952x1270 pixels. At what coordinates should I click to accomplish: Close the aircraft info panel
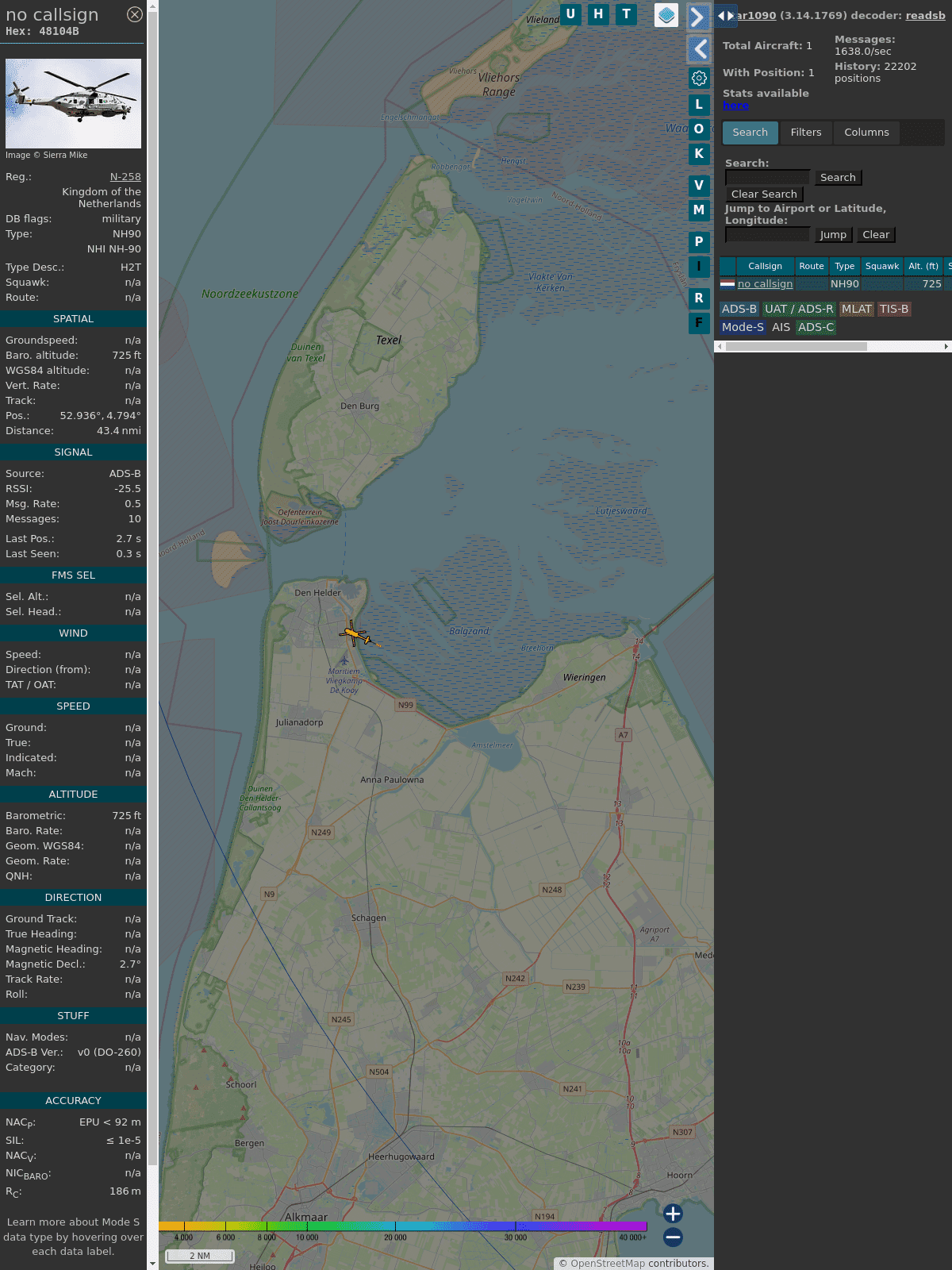pyautogui.click(x=135, y=14)
